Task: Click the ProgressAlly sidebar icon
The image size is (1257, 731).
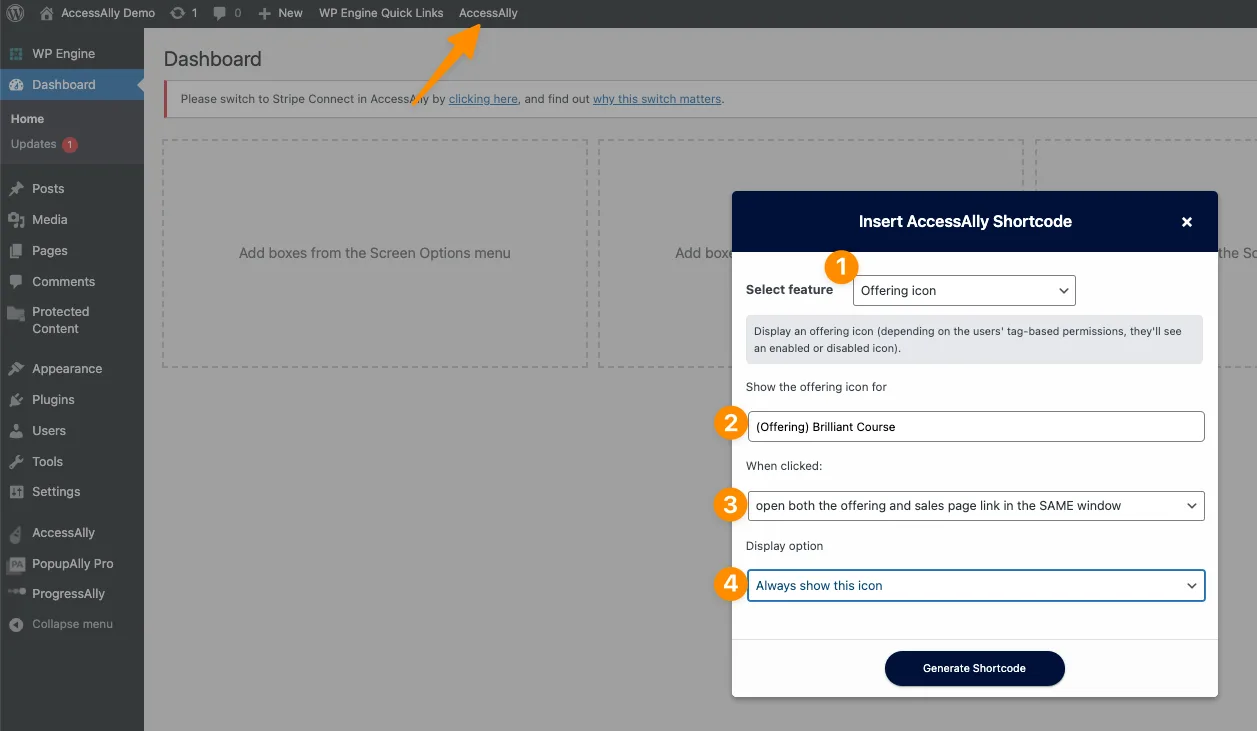Action: coord(16,594)
